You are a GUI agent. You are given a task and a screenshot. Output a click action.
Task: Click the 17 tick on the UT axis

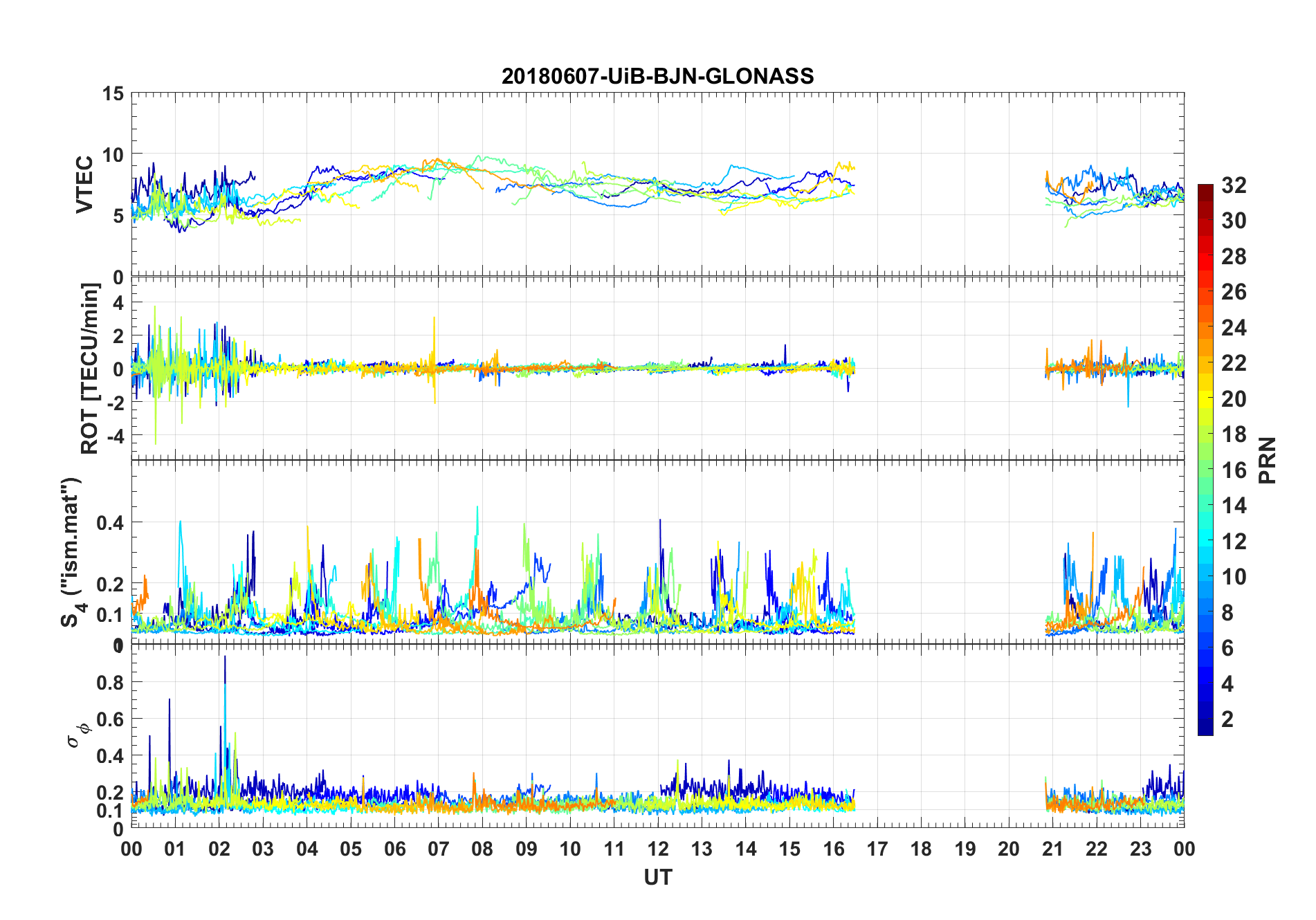877,849
